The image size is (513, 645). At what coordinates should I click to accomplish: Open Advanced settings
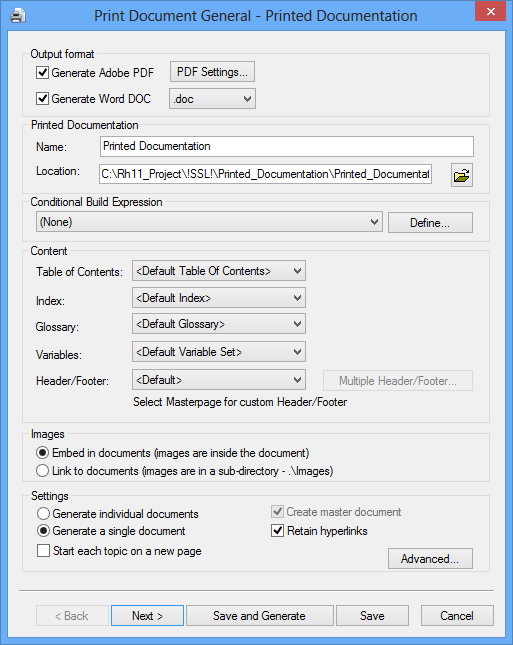point(430,559)
